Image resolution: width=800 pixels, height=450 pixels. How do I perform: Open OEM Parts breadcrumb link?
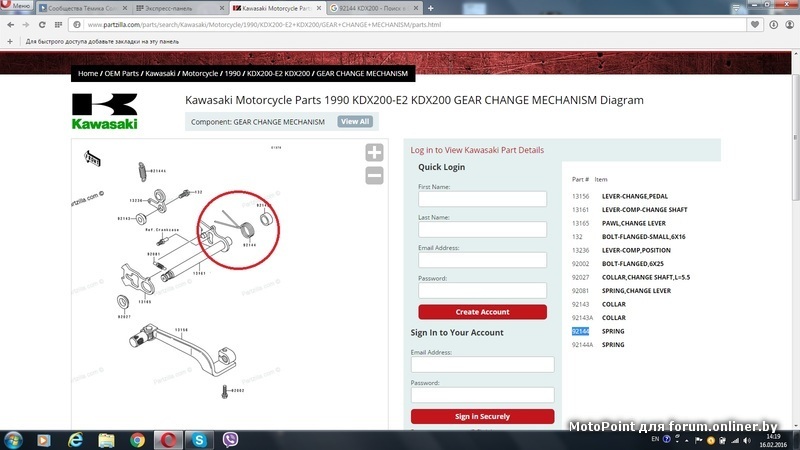point(121,73)
